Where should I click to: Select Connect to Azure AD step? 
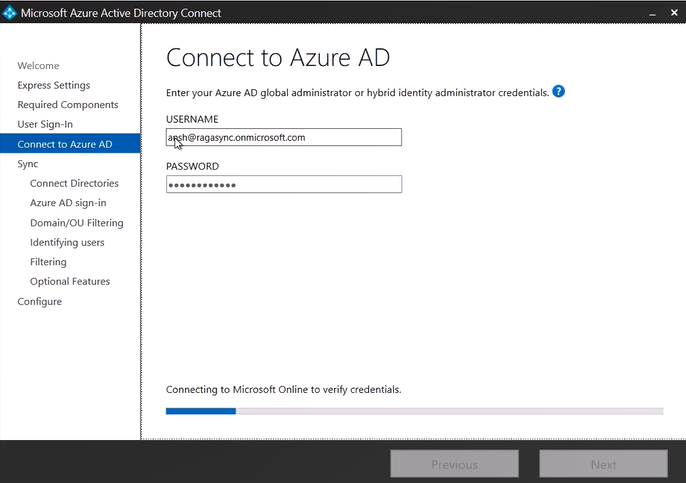(x=70, y=144)
